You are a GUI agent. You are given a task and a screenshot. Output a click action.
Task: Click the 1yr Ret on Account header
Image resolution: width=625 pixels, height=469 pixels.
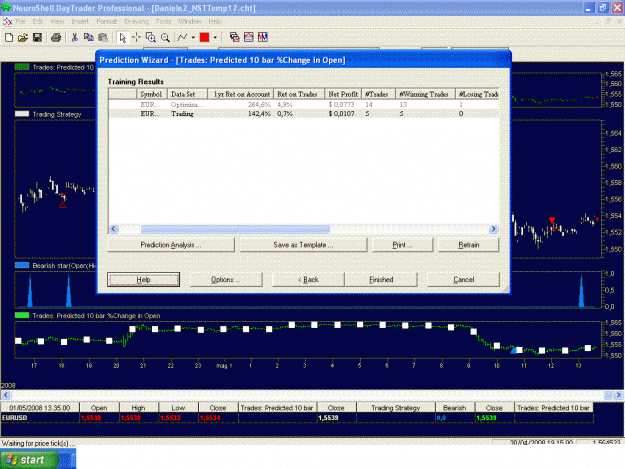tap(241, 94)
